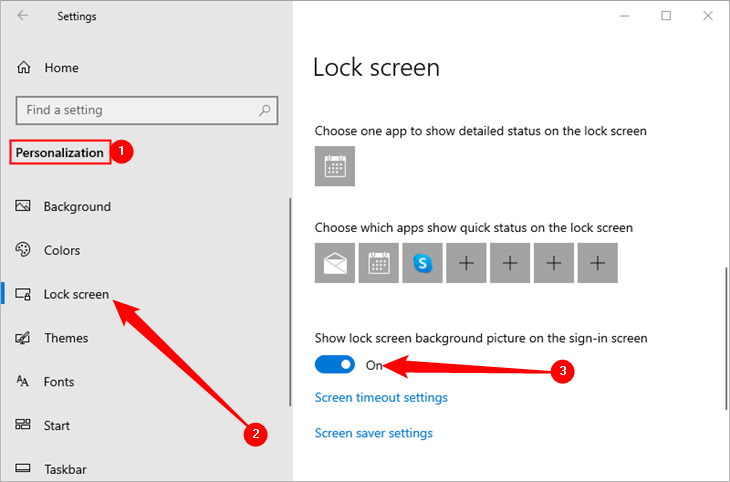Click the last plus quick status tile
Viewport: 730px width, 482px height.
point(598,263)
